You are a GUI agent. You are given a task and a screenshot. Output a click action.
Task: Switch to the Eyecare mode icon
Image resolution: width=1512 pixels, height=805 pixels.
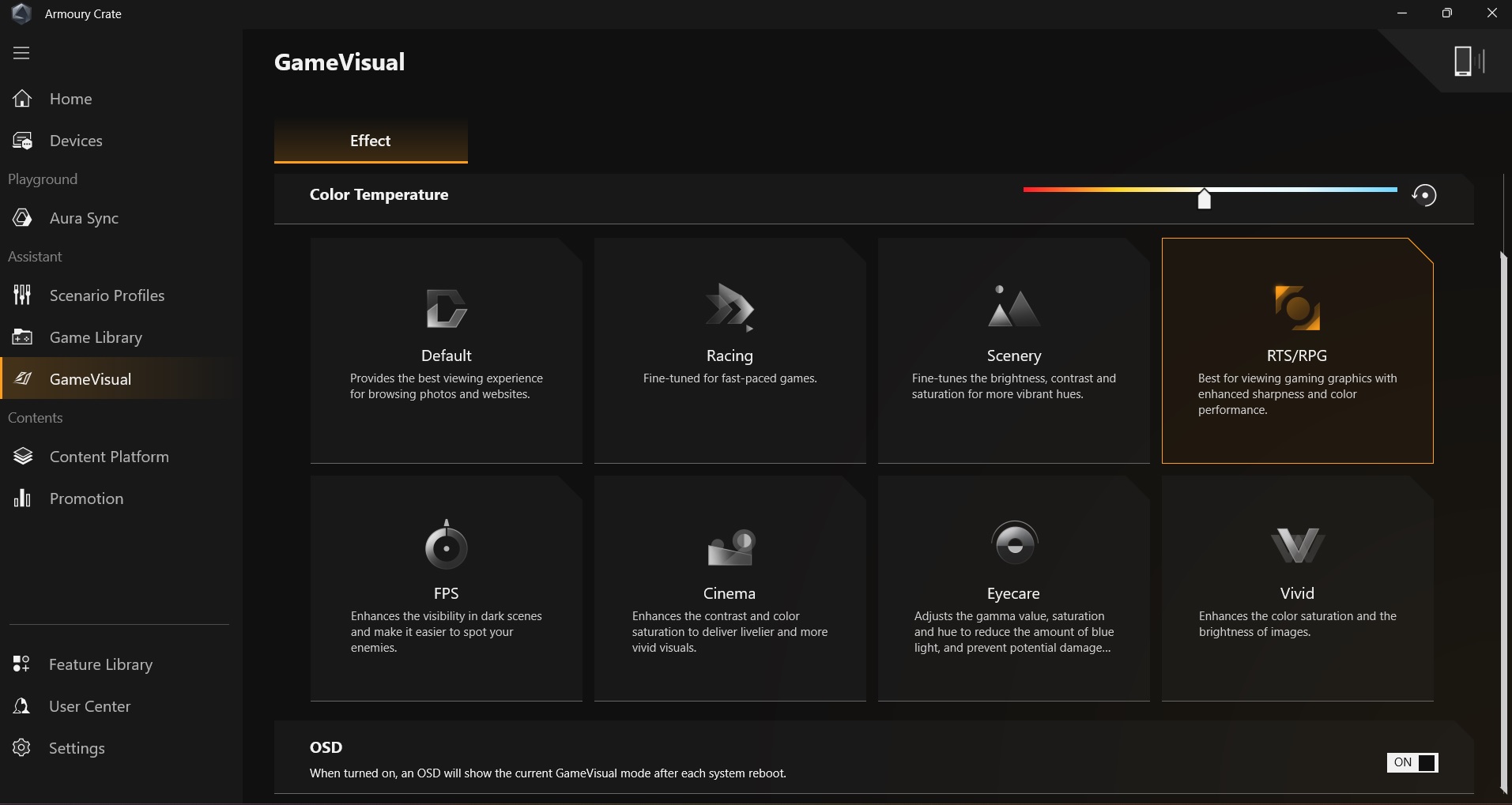coord(1013,544)
